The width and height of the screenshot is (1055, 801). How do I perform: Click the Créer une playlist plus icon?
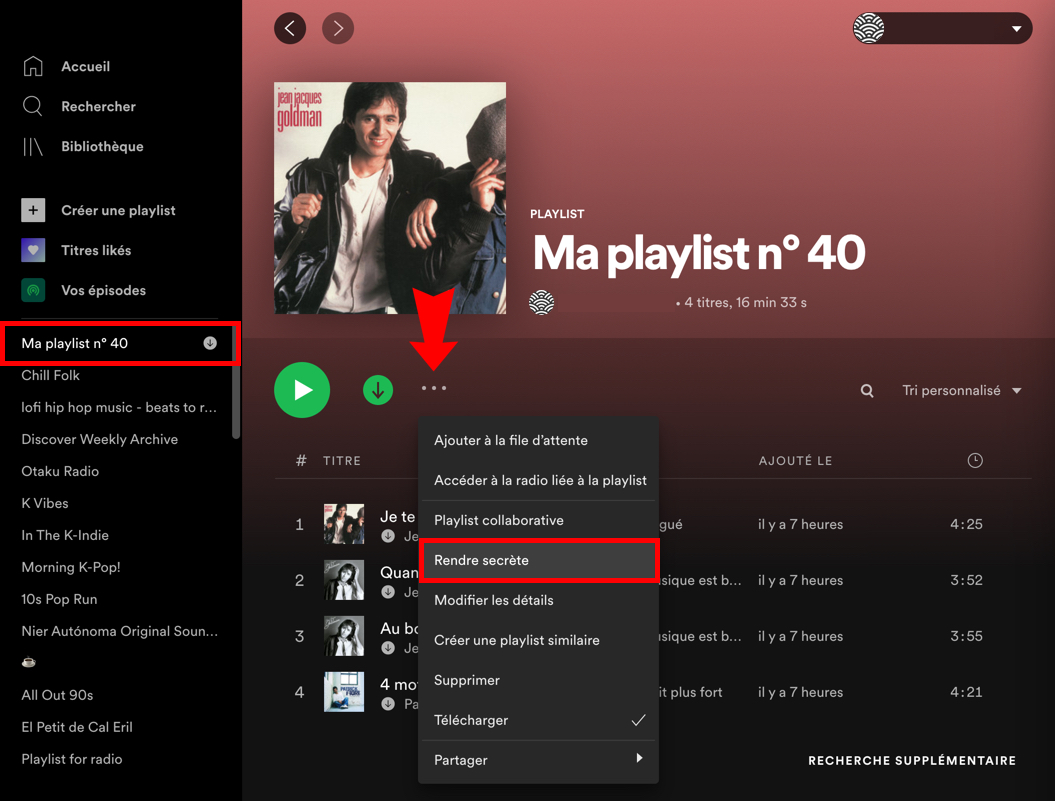tap(34, 210)
